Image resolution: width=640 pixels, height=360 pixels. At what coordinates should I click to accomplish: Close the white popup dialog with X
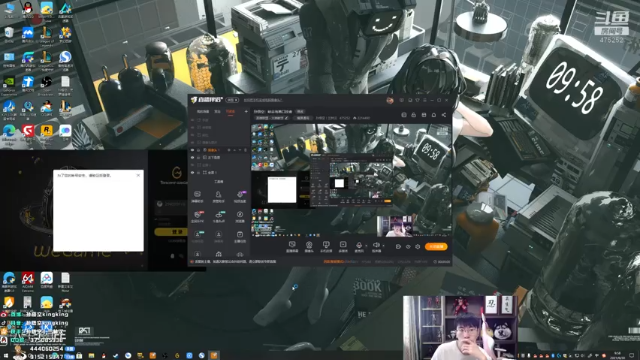[138, 175]
